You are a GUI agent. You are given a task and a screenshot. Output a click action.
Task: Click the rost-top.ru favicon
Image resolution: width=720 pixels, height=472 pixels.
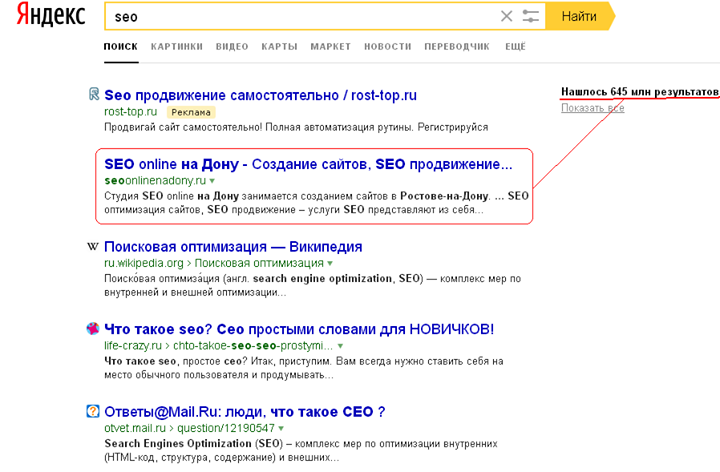tap(94, 95)
